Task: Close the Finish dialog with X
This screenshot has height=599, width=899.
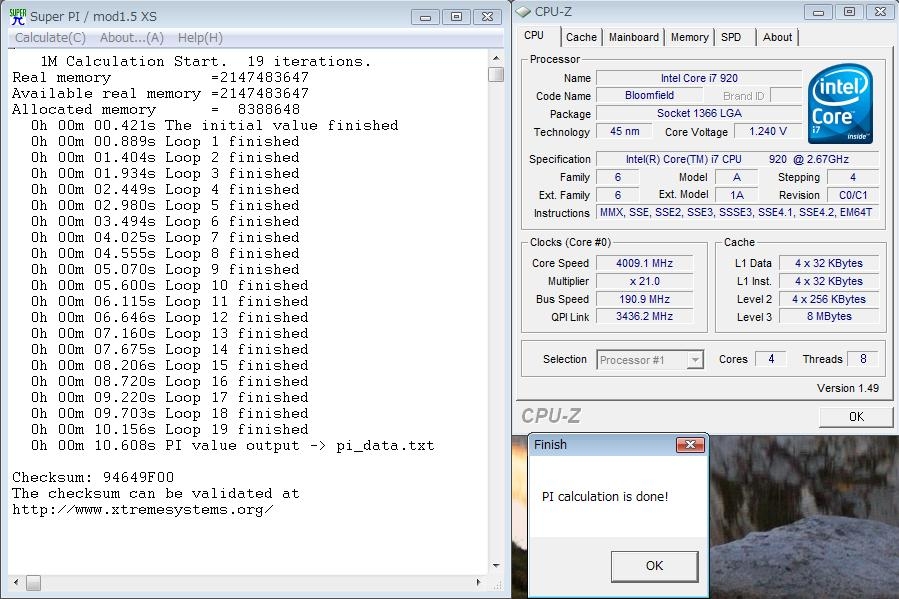Action: coord(689,445)
